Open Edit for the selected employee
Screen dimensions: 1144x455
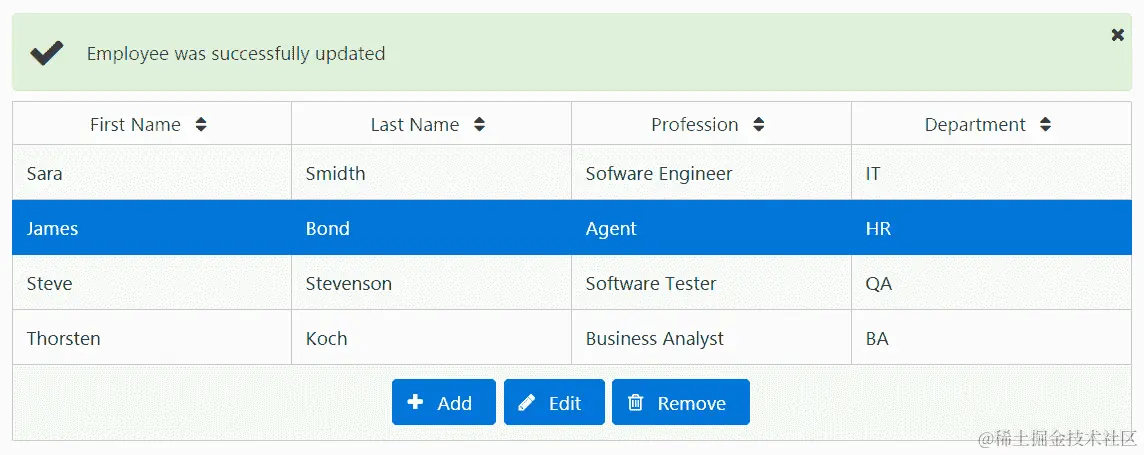coord(553,403)
